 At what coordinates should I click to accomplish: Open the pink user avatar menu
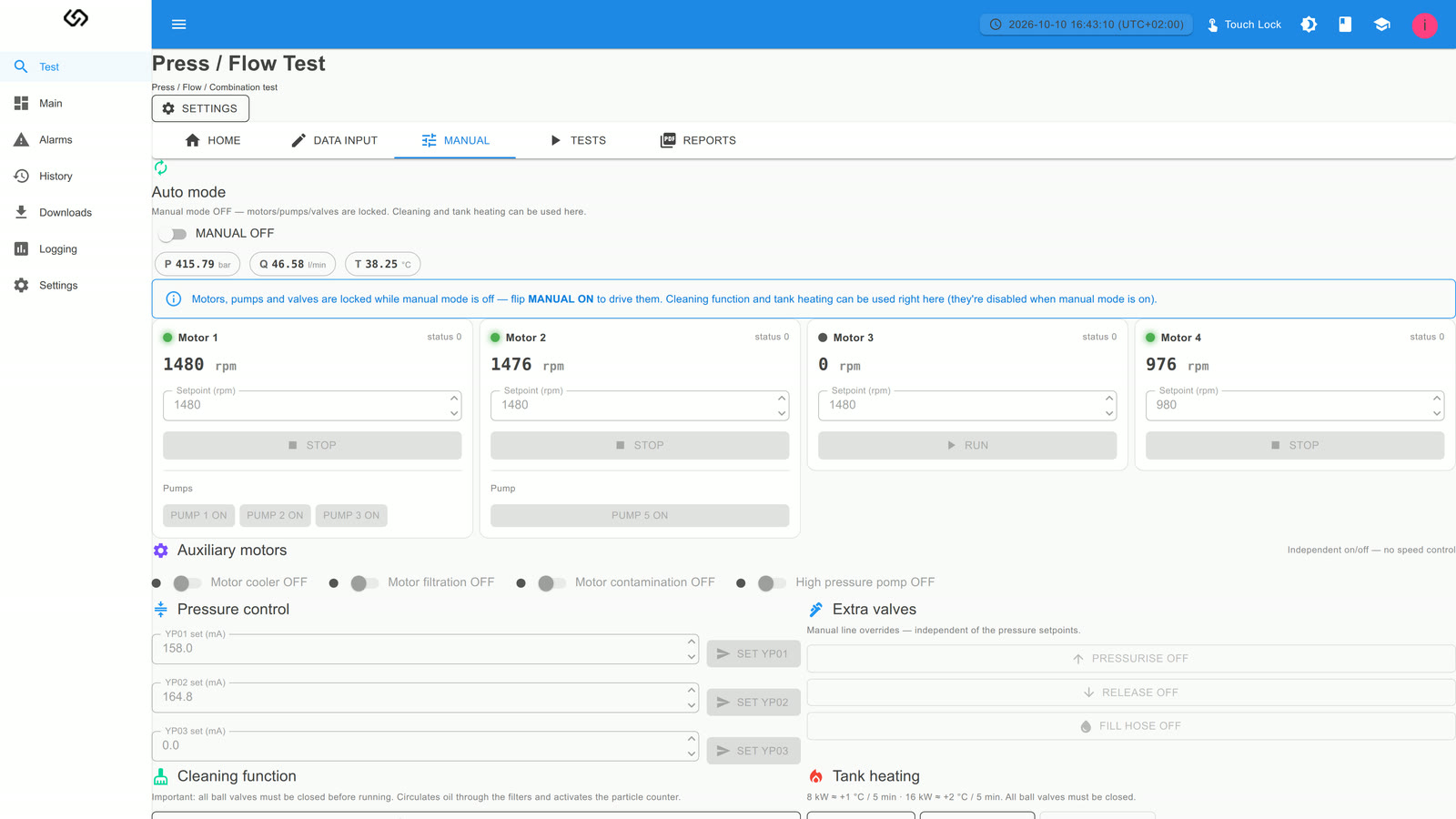click(1424, 25)
